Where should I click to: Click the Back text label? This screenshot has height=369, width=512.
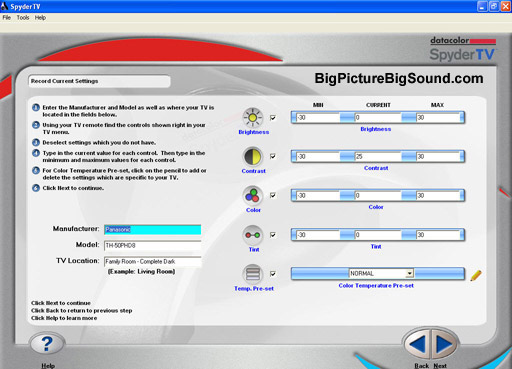tap(422, 366)
